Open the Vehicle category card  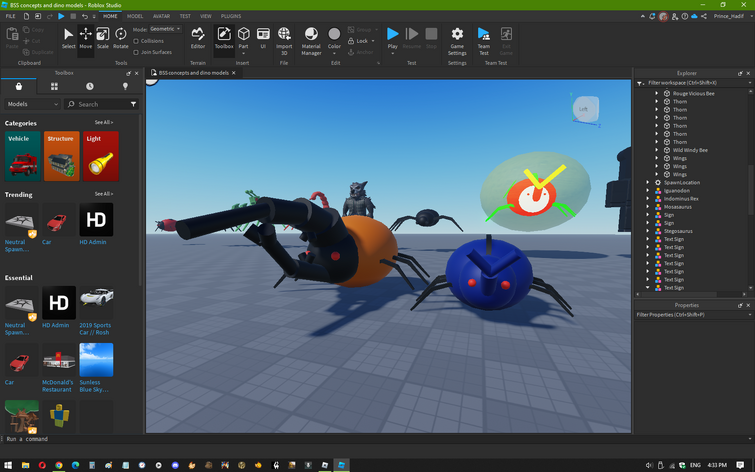(x=23, y=156)
